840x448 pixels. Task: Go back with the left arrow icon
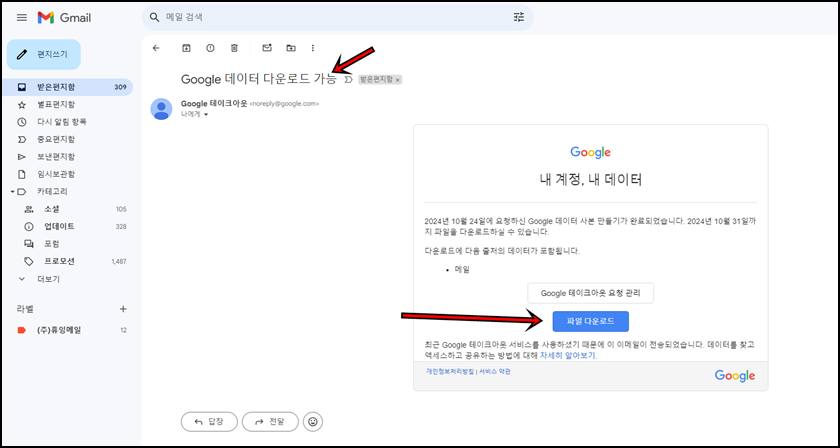coord(156,48)
